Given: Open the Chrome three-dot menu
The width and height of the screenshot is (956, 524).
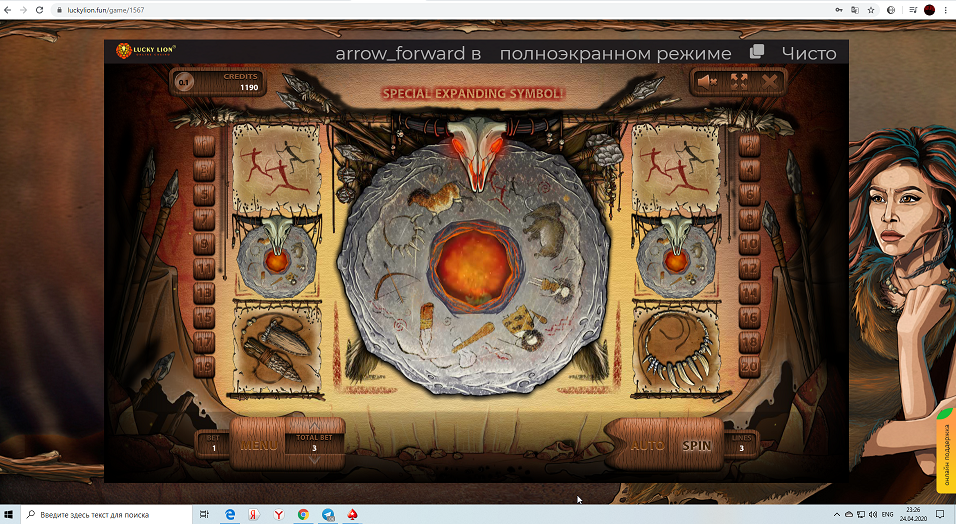Looking at the screenshot, I should [x=946, y=10].
